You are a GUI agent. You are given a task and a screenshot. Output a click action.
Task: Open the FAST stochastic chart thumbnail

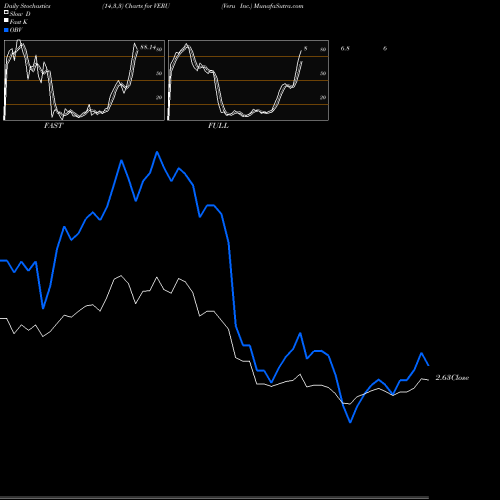84,80
